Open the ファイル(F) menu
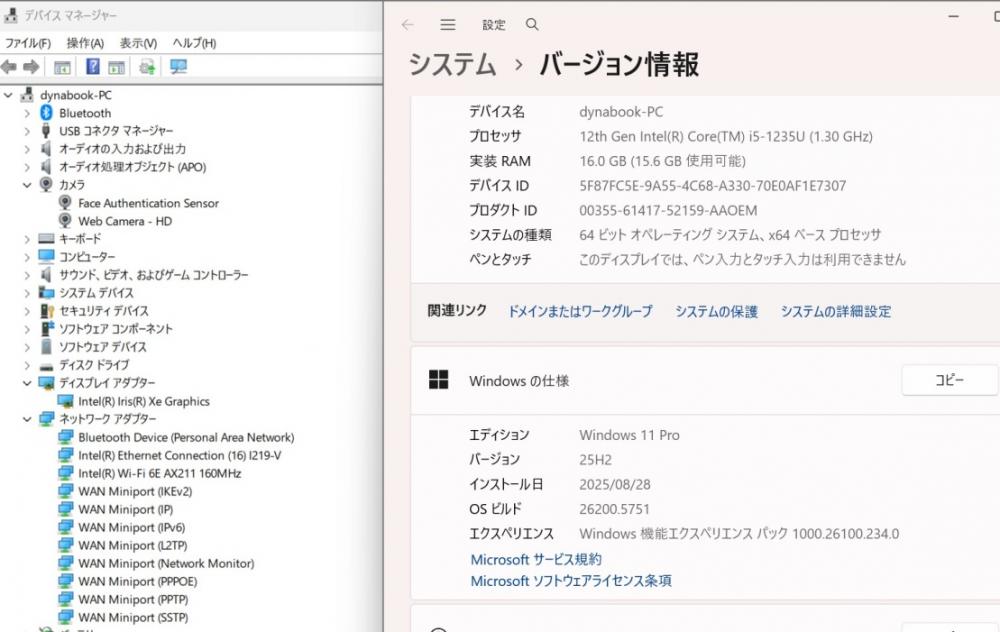Image resolution: width=1000 pixels, height=632 pixels. point(28,43)
